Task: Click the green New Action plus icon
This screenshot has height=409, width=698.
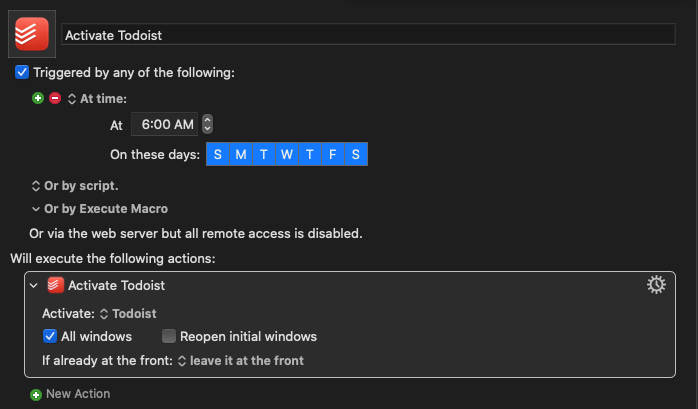Action: pos(36,394)
